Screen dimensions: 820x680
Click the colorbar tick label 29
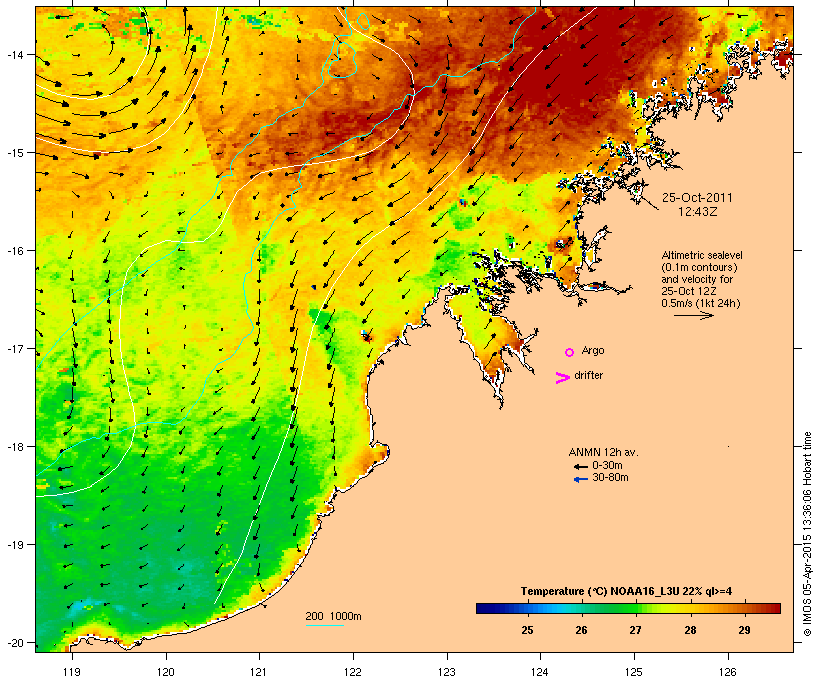745,630
